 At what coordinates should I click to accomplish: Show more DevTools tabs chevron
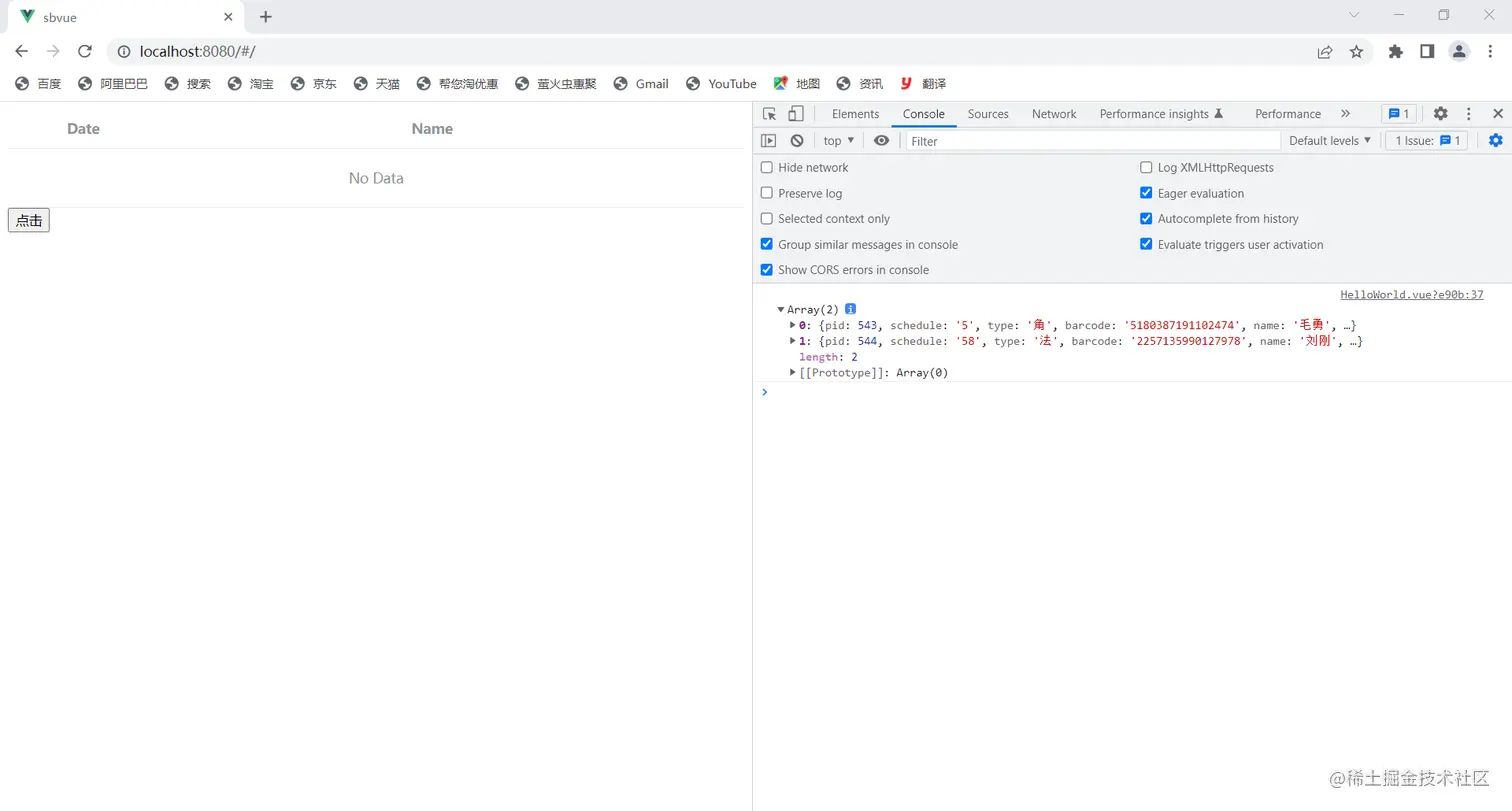click(1345, 114)
